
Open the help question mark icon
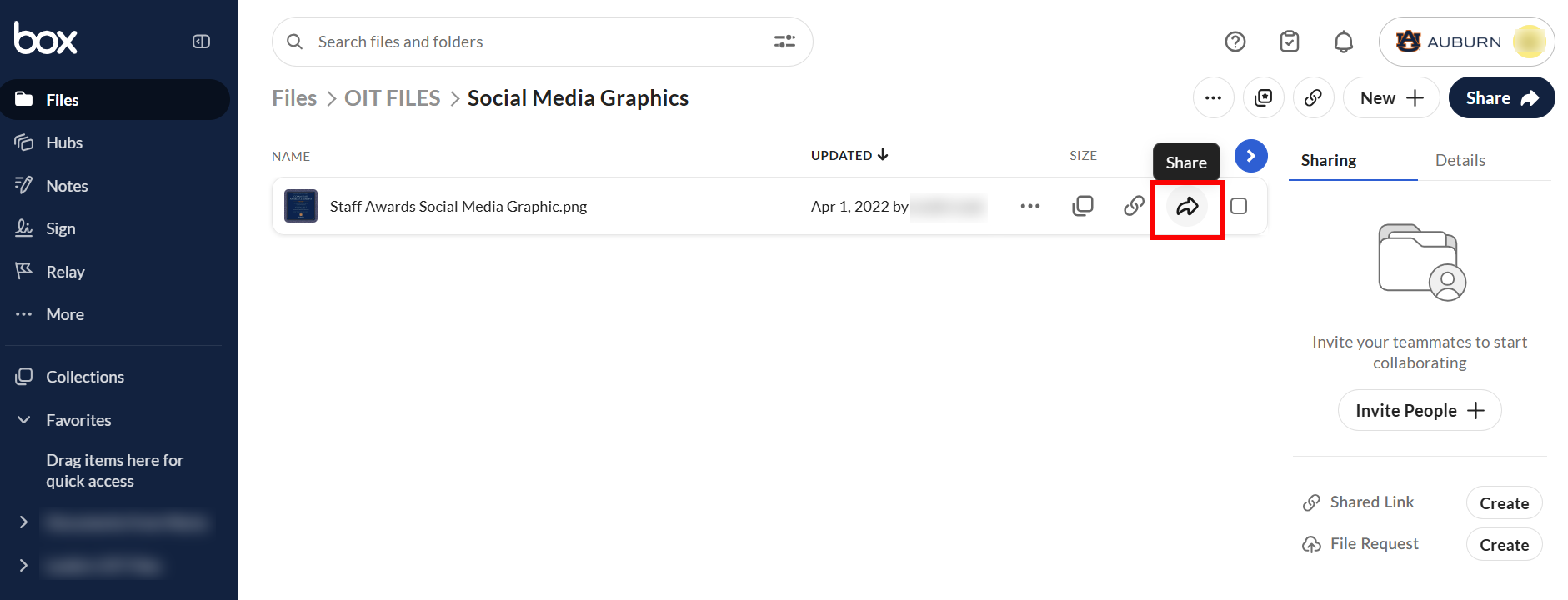pos(1235,42)
